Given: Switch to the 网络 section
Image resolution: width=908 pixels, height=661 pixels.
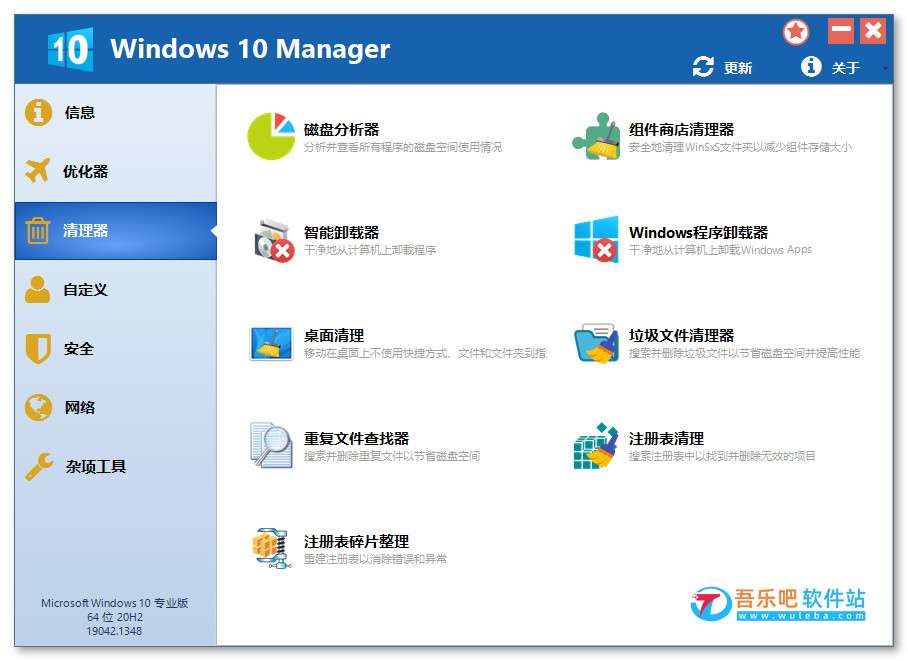Looking at the screenshot, I should coord(116,407).
